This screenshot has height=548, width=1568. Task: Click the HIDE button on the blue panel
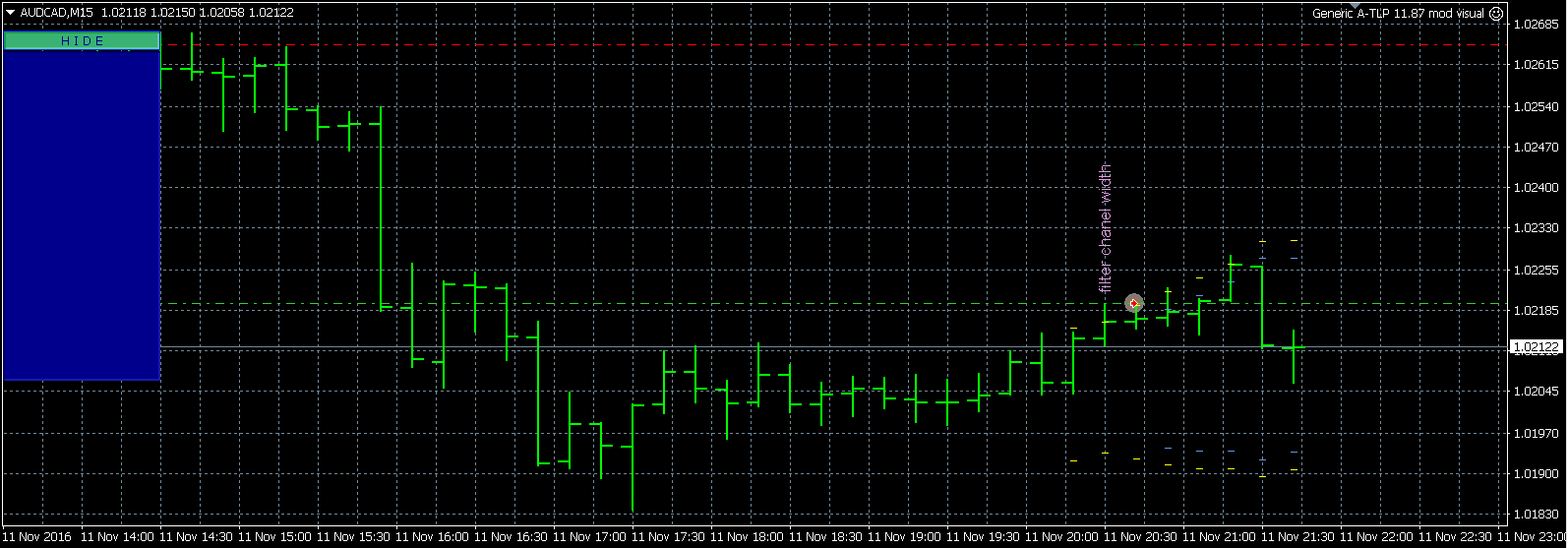coord(82,40)
